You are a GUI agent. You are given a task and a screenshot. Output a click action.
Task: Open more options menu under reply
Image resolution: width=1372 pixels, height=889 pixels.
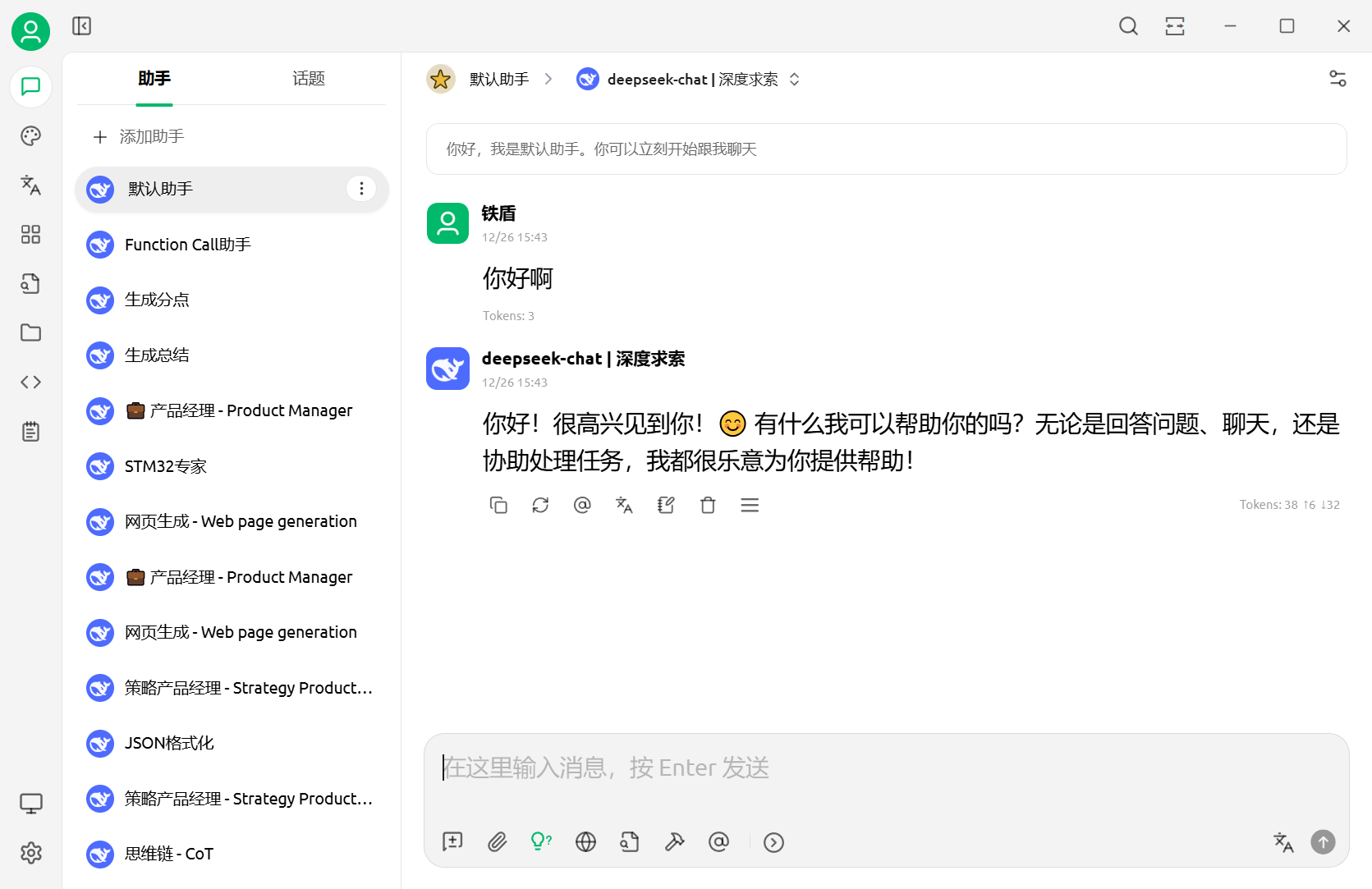pos(750,505)
